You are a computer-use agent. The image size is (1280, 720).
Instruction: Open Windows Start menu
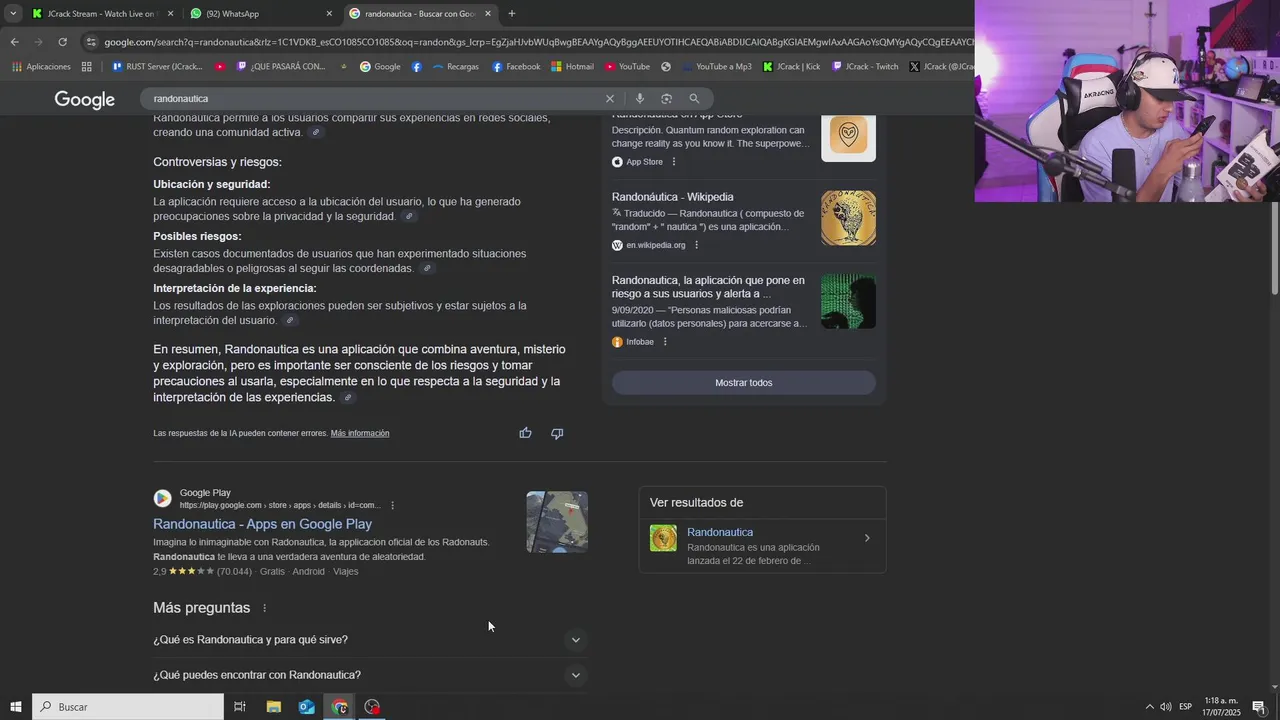pos(16,707)
